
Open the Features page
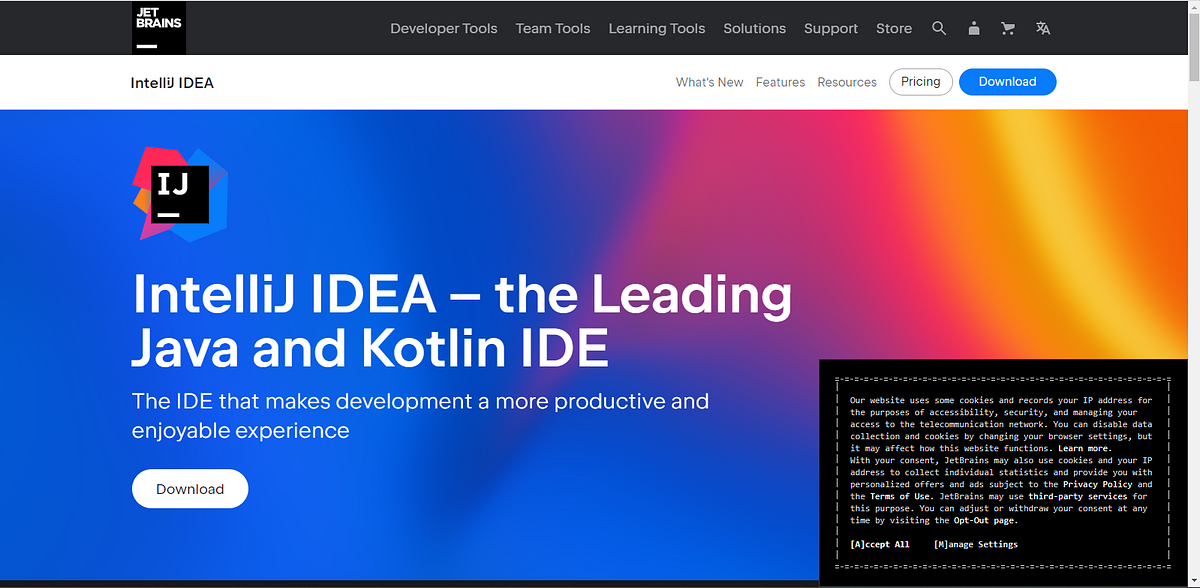780,82
